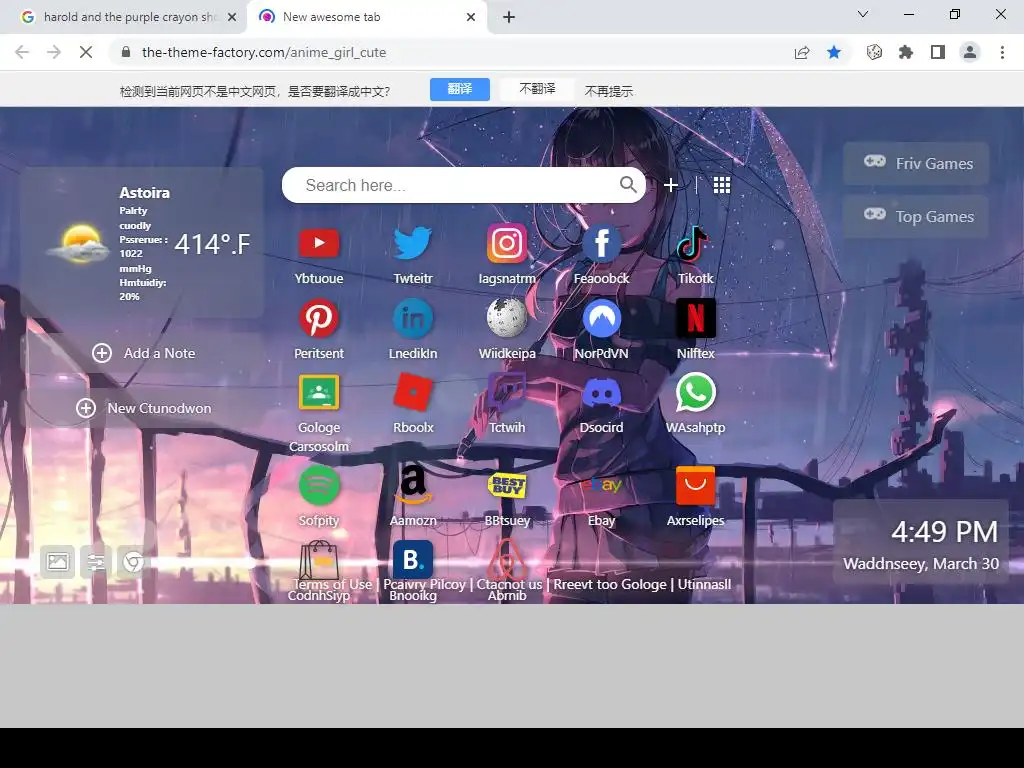Select the New awesome tab

366,17
